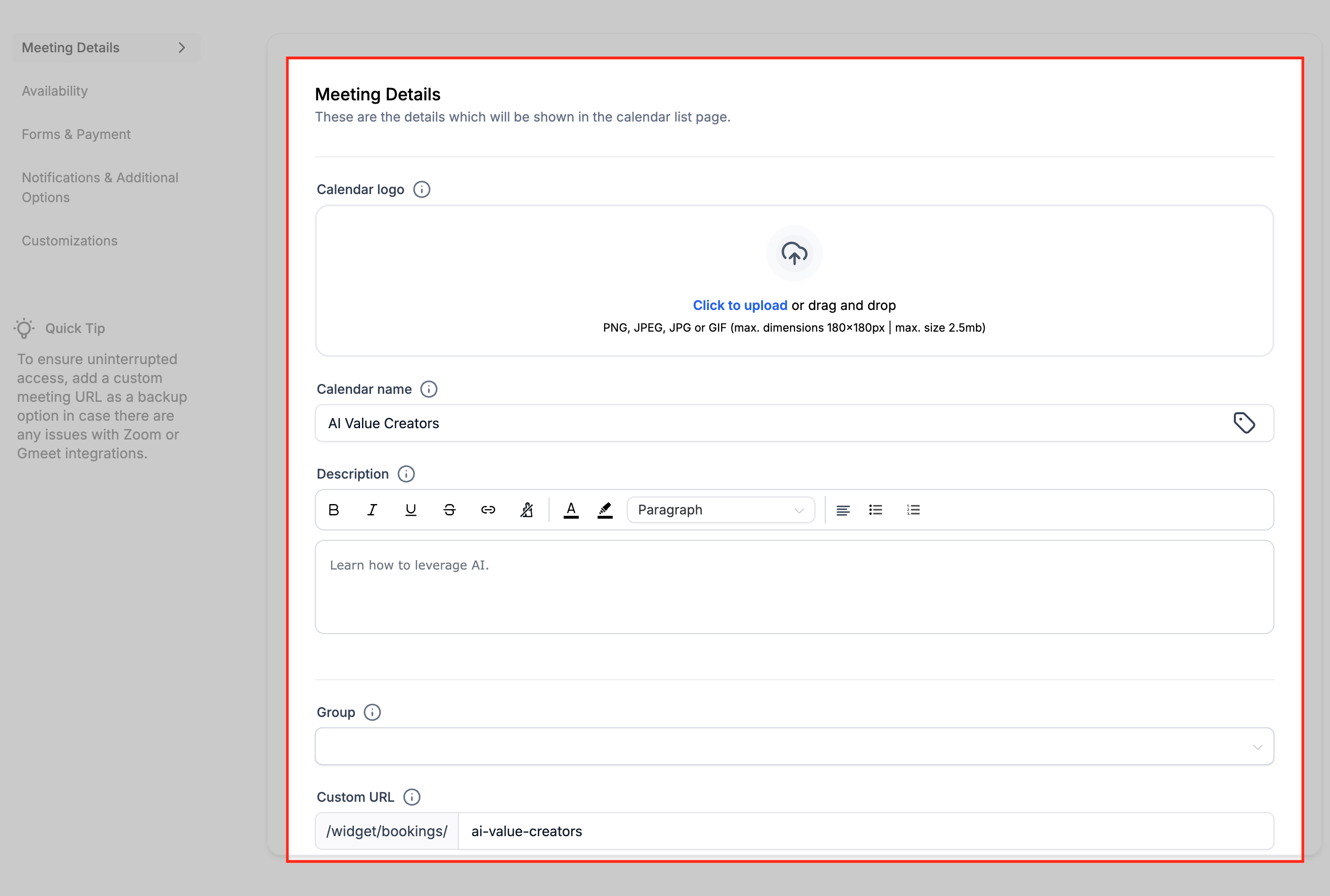Insert a numbered list
Image resolution: width=1330 pixels, height=896 pixels.
pos(913,510)
